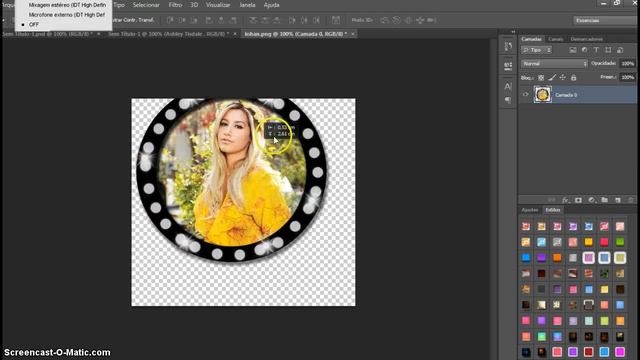Align left edges in options bar
This screenshot has width=640, height=360.
(209, 20)
